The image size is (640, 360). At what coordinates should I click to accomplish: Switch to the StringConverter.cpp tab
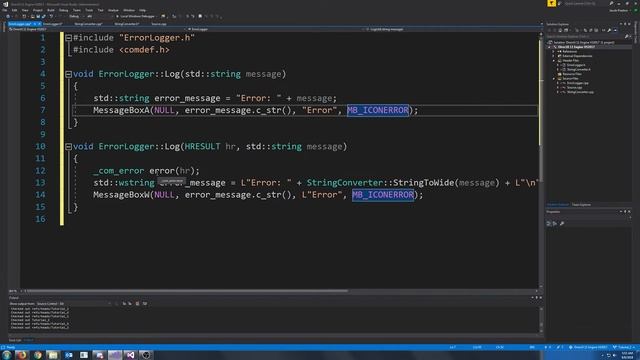pyautogui.click(x=88, y=24)
